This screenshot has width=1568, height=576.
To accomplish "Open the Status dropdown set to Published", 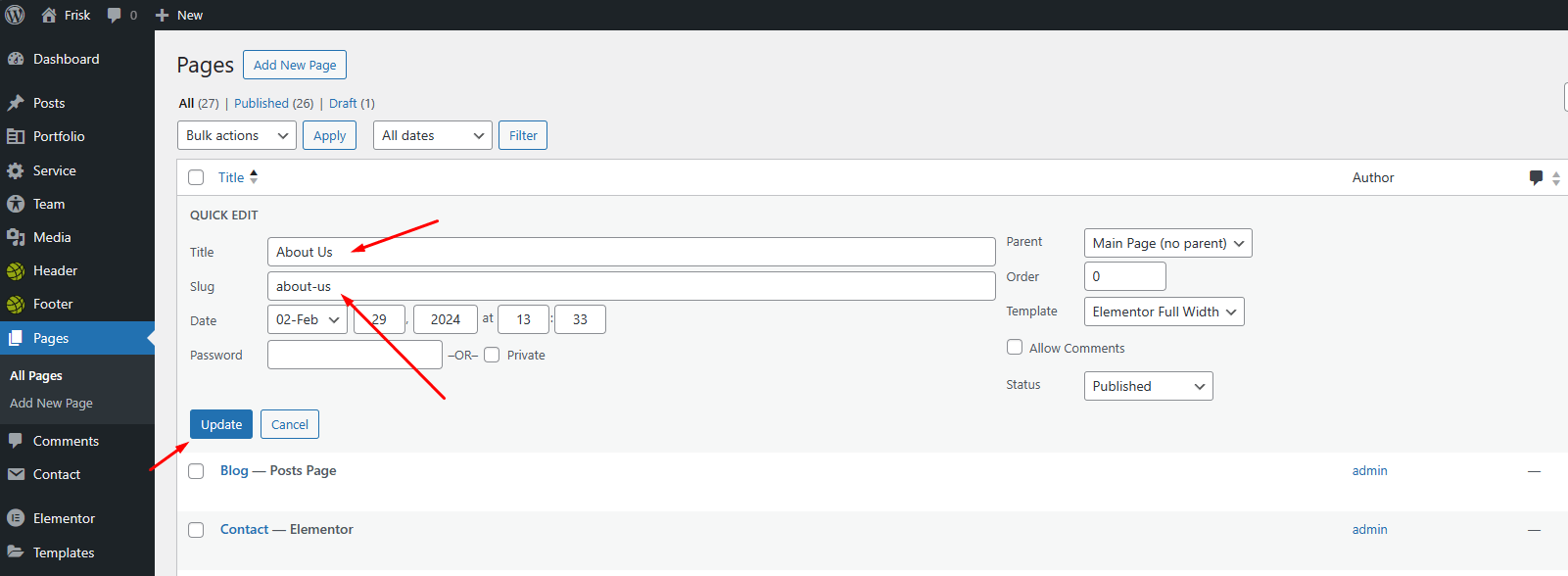I will (x=1148, y=386).
